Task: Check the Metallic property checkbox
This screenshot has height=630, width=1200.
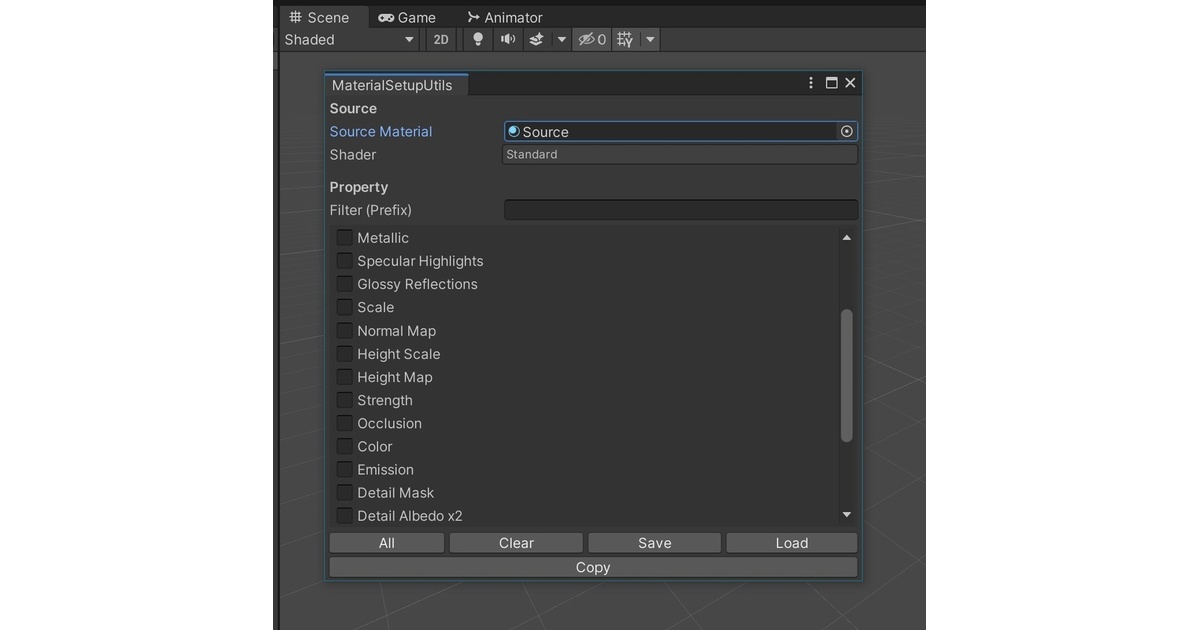Action: [x=345, y=238]
